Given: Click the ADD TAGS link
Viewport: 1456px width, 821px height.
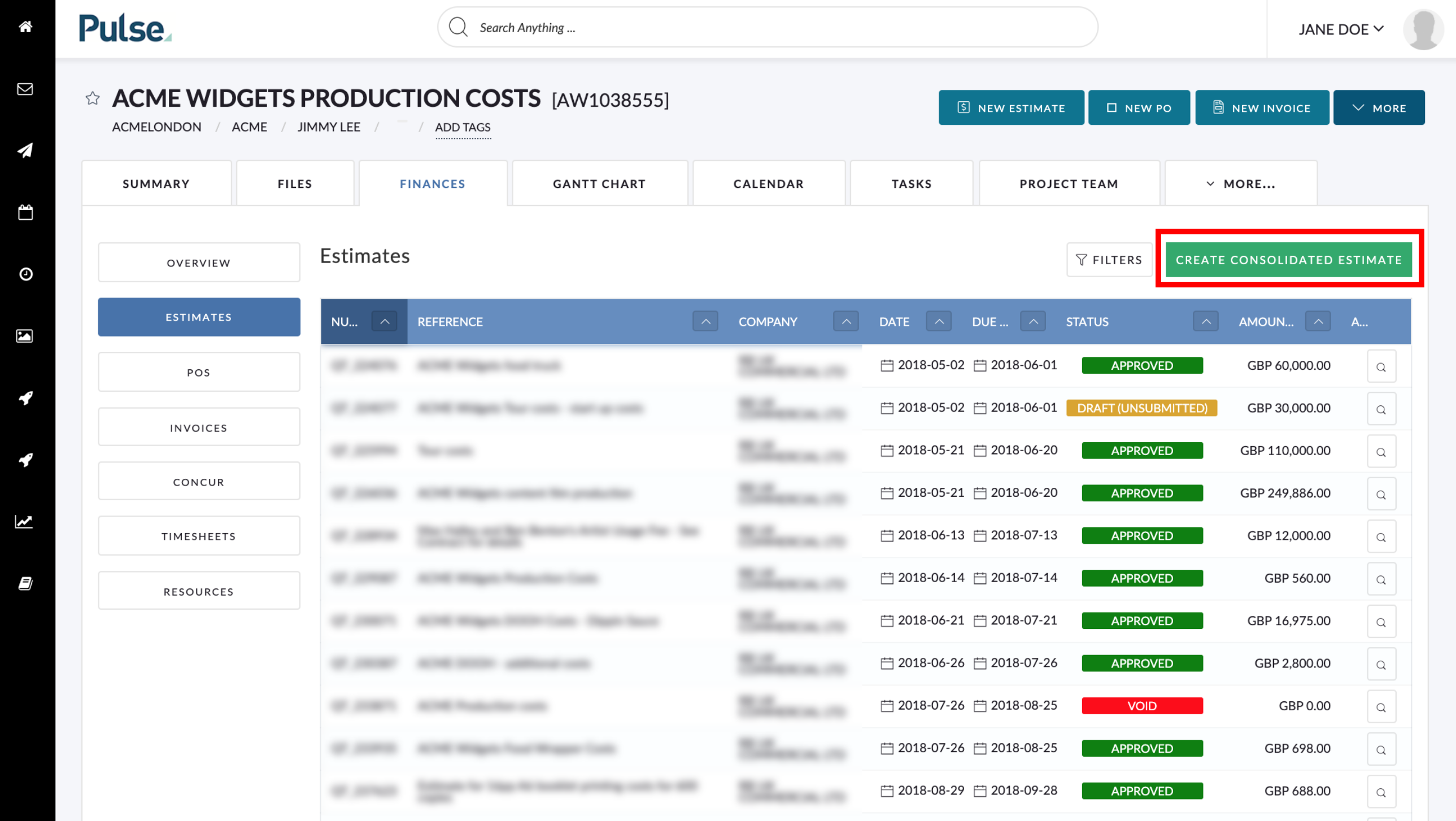Looking at the screenshot, I should [x=463, y=127].
